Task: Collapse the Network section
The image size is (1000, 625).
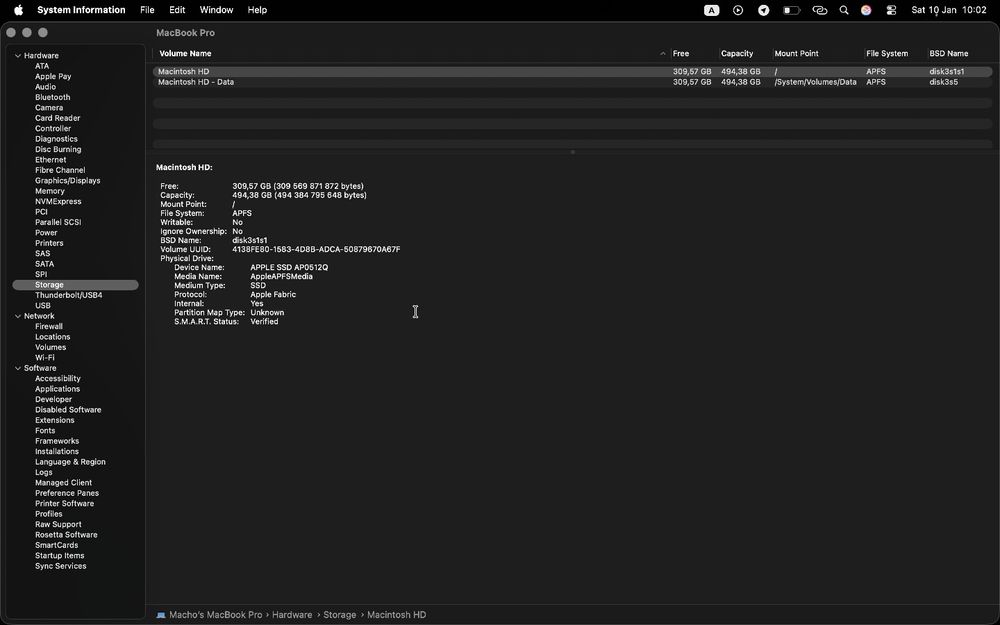Action: (x=18, y=316)
